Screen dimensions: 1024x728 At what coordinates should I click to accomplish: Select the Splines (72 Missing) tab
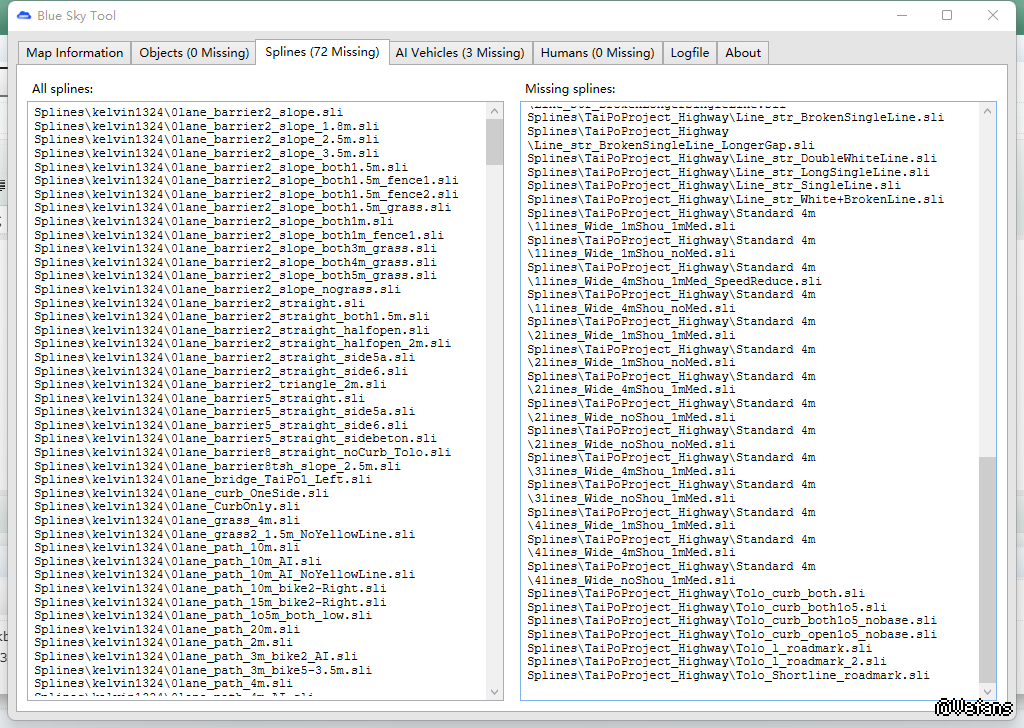point(322,52)
